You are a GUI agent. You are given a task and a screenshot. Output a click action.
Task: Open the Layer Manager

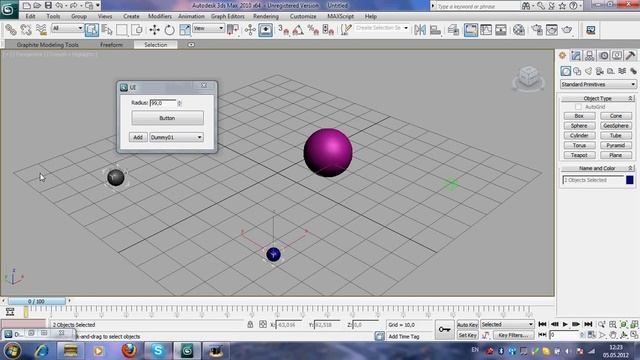coord(453,29)
